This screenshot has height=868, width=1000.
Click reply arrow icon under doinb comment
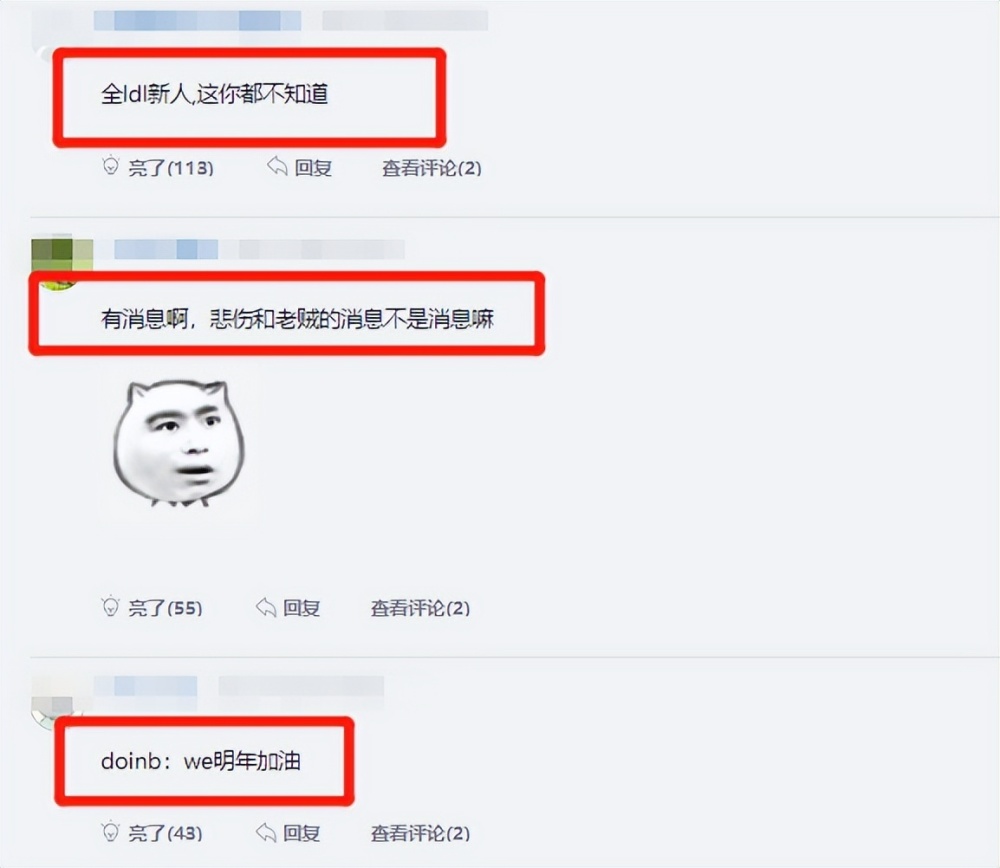pyautogui.click(x=265, y=832)
